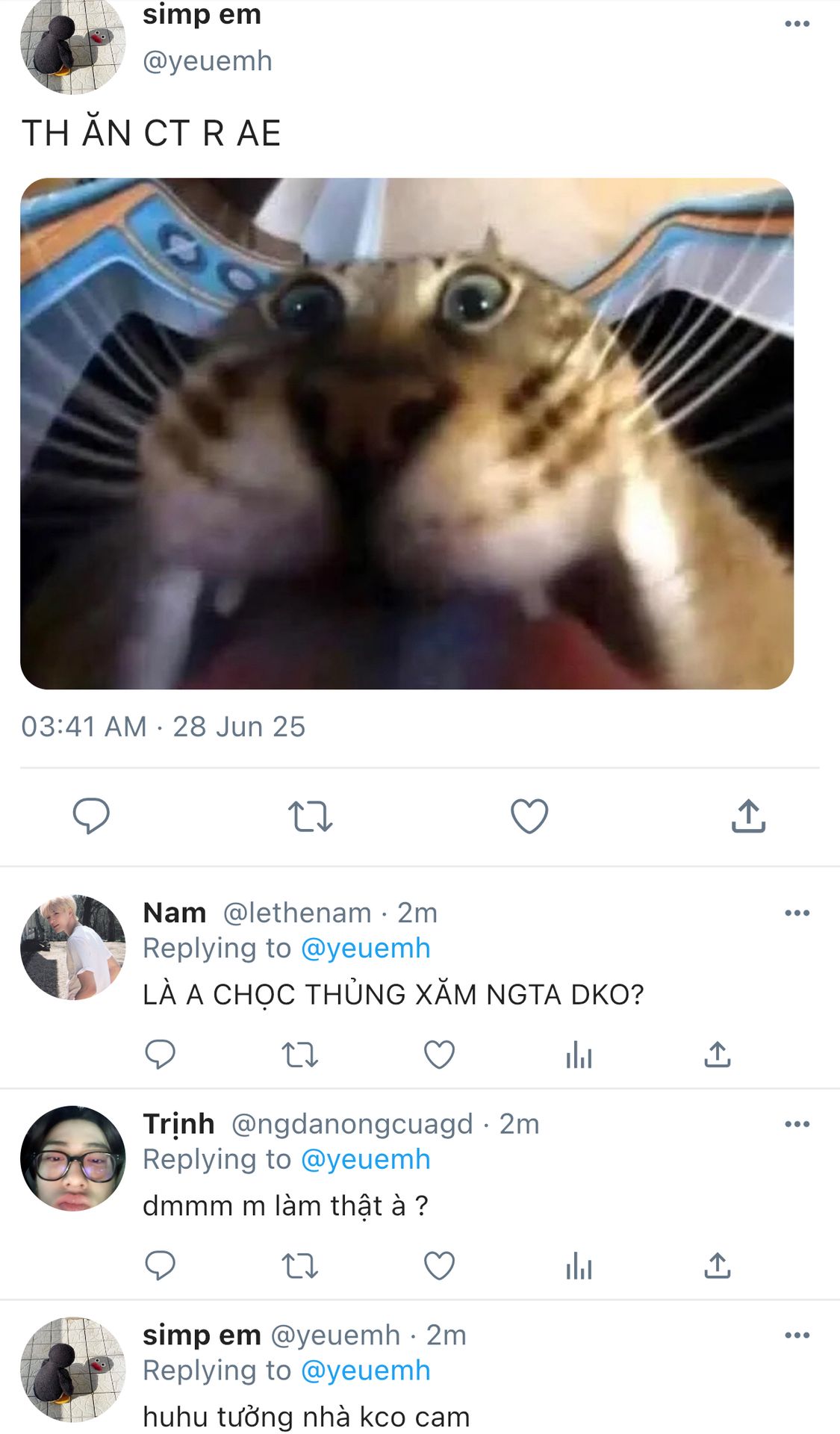
Task: View analytics for Nam's reply
Action: pos(579,1055)
